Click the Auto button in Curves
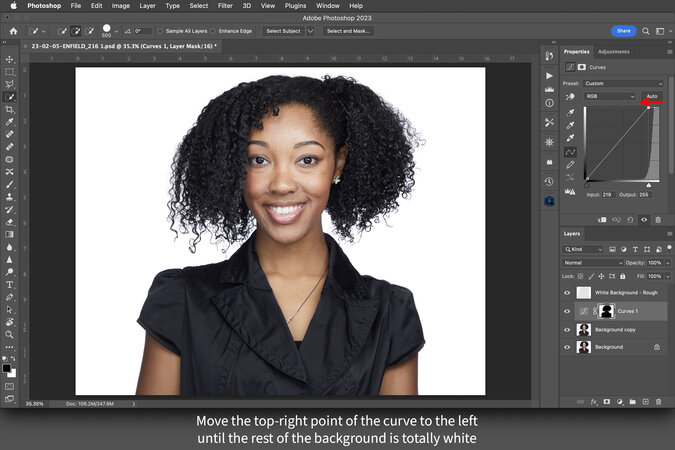Viewport: 675px width, 450px height. pos(652,96)
